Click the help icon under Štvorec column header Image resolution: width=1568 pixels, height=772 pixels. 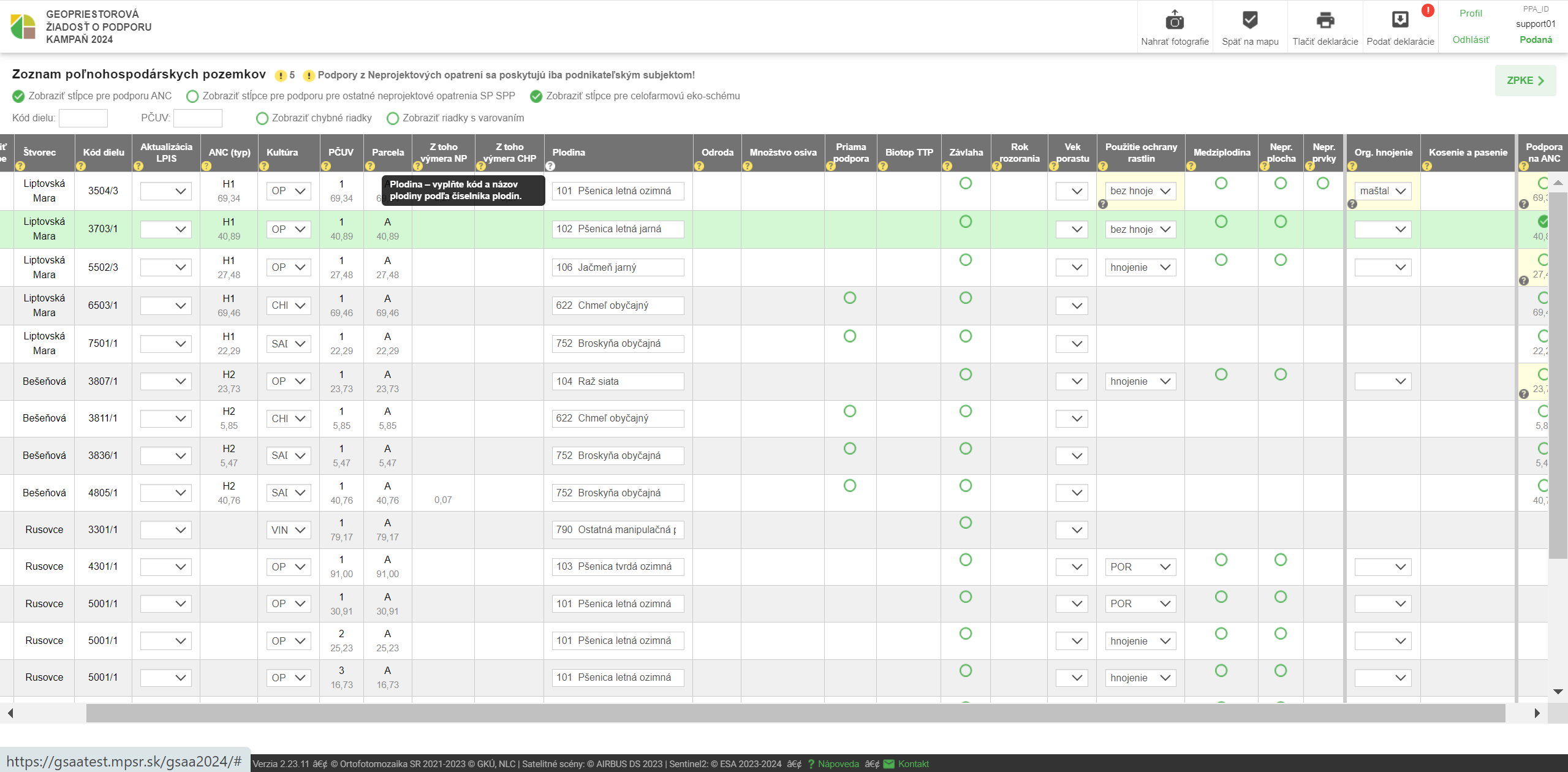pyautogui.click(x=20, y=166)
